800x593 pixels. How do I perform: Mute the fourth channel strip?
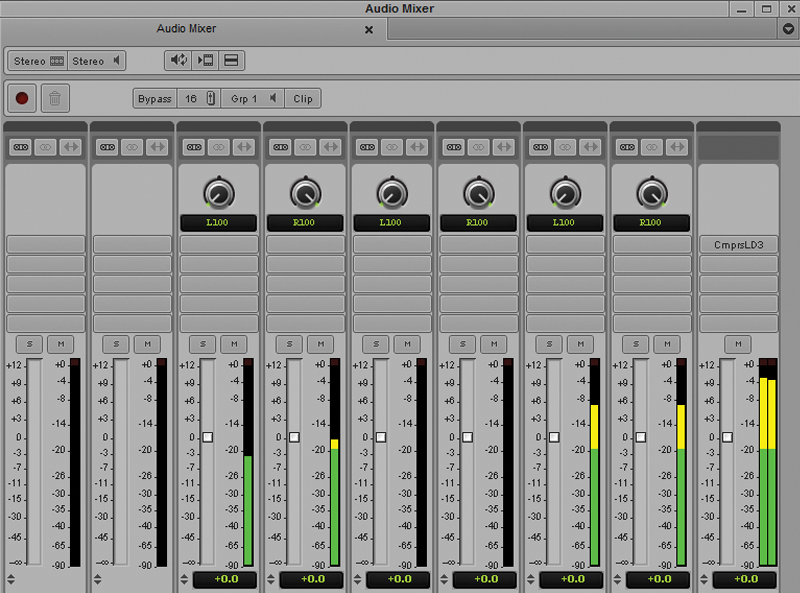pos(320,344)
